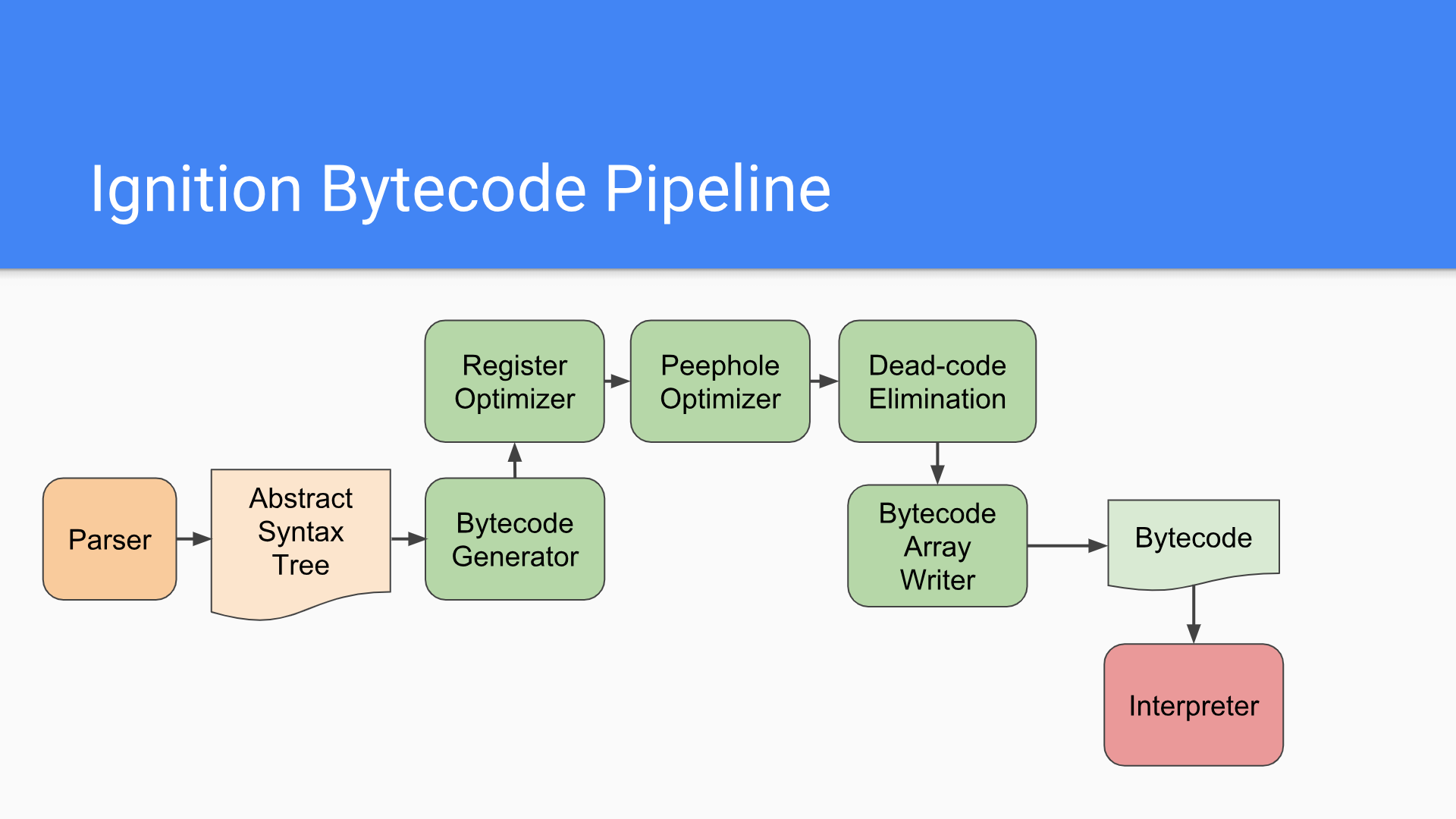Image resolution: width=1456 pixels, height=819 pixels.
Task: Click upward arrow from Bytecode Generator to Register Optimizer
Action: [x=515, y=460]
